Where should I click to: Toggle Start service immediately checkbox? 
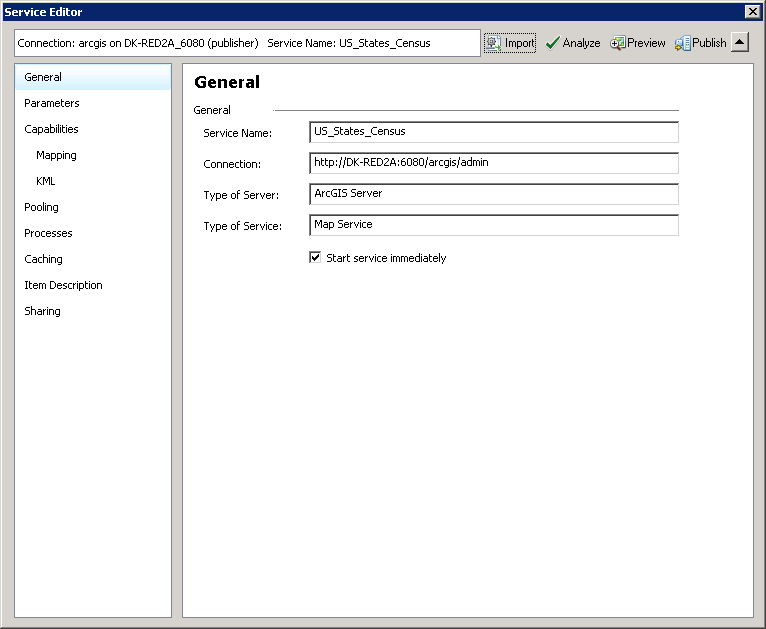[x=315, y=257]
